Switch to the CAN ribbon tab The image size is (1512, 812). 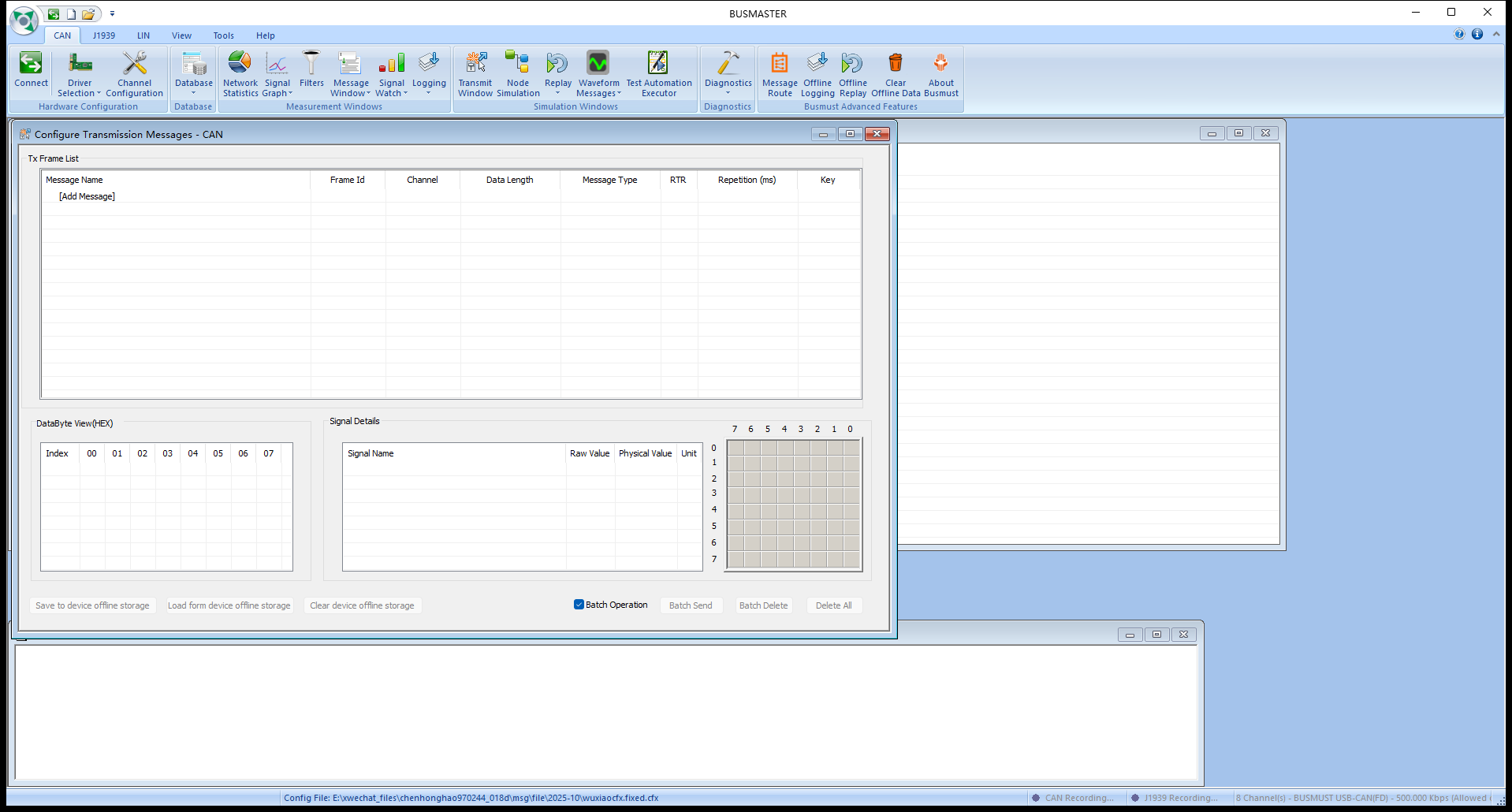pyautogui.click(x=62, y=35)
